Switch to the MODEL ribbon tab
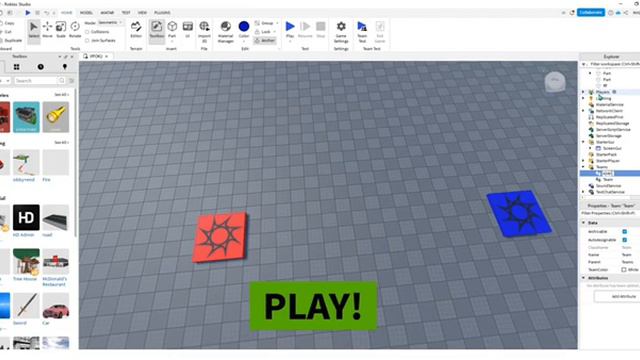The image size is (640, 360). [x=86, y=13]
